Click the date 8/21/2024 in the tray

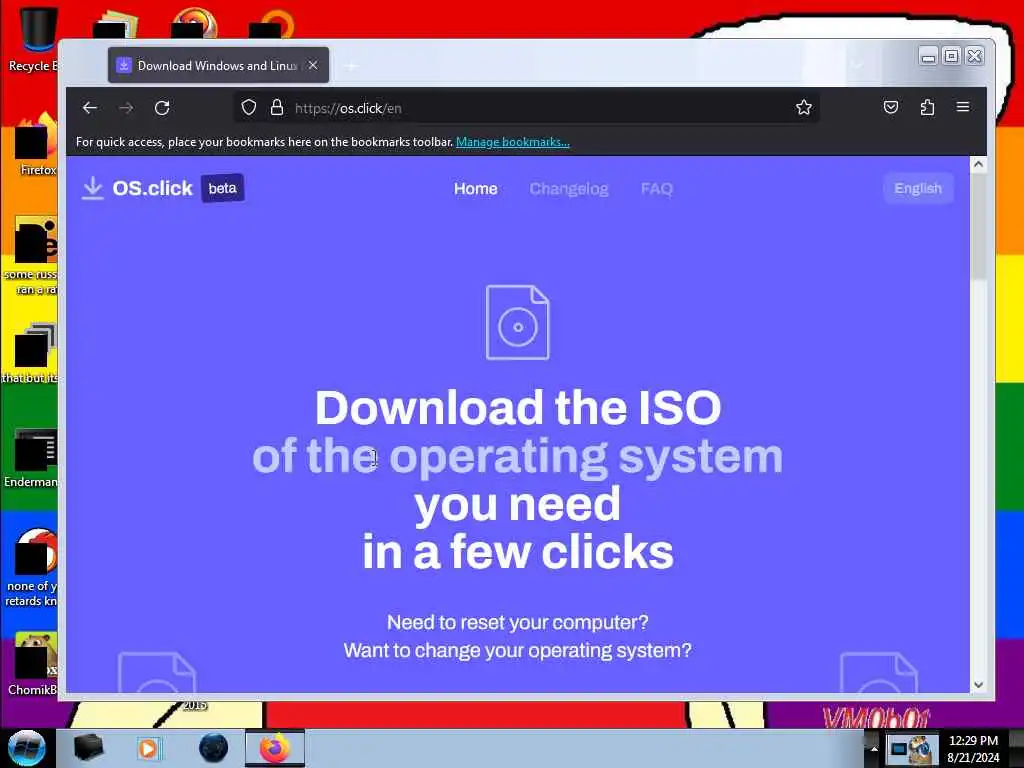(973, 758)
